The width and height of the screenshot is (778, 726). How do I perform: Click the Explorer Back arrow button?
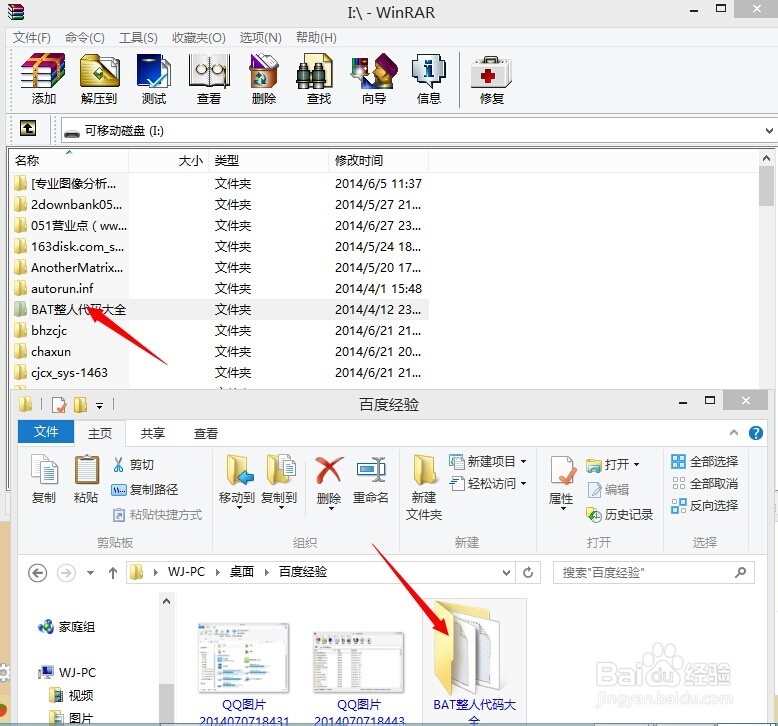point(38,573)
